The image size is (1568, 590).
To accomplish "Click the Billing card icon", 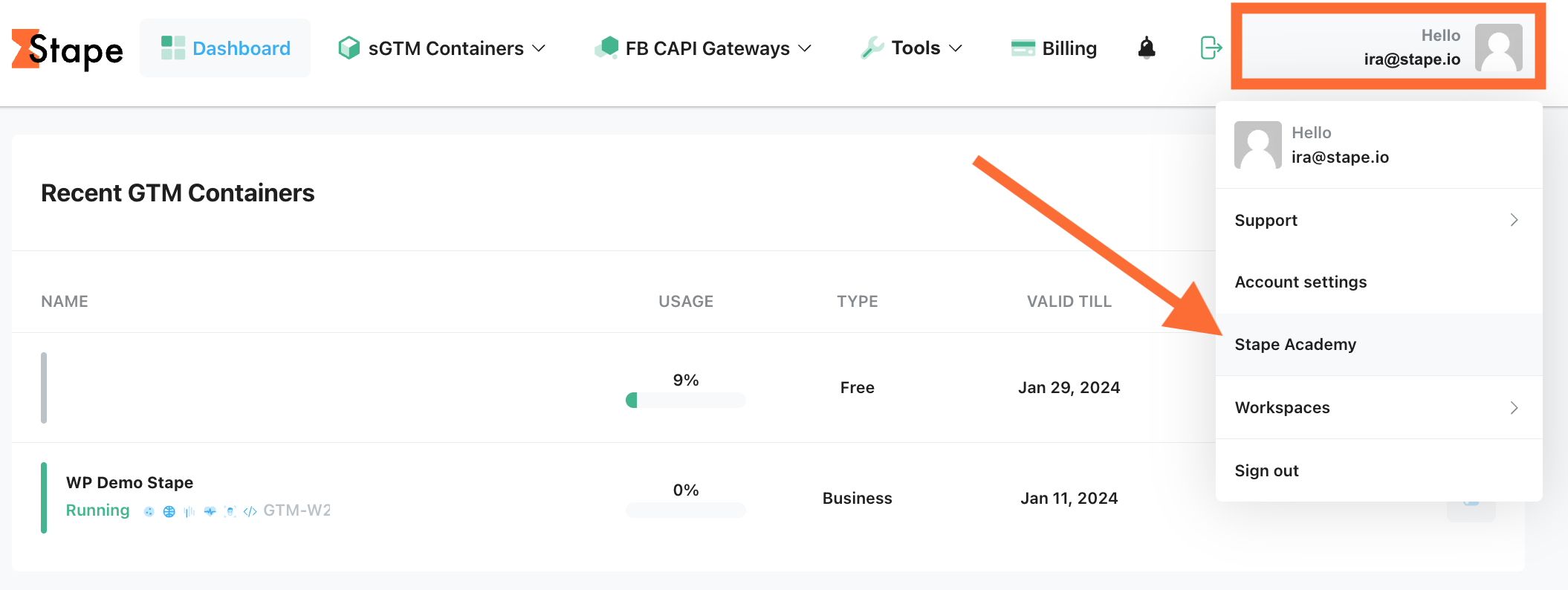I will [1023, 48].
